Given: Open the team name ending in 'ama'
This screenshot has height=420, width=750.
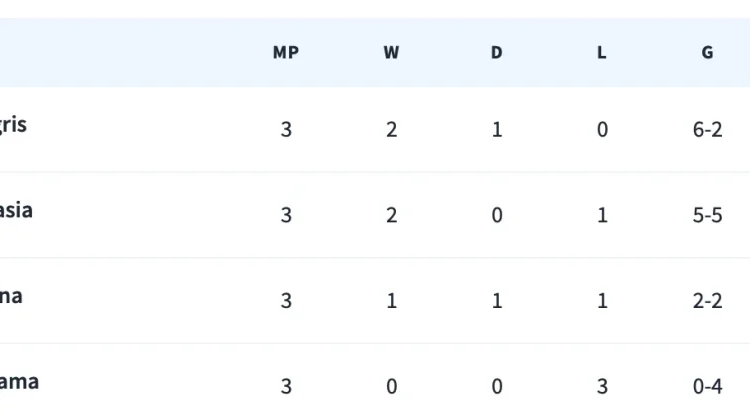Looking at the screenshot, I should point(19,382).
